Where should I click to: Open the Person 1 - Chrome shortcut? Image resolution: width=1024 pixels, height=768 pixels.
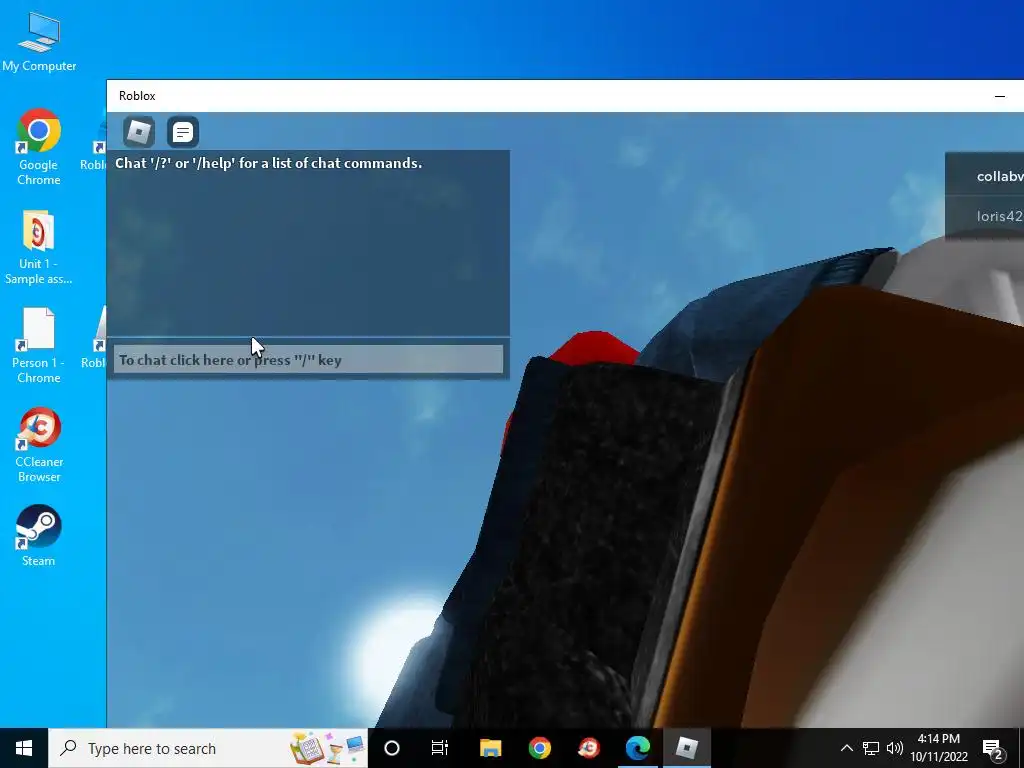tap(39, 346)
